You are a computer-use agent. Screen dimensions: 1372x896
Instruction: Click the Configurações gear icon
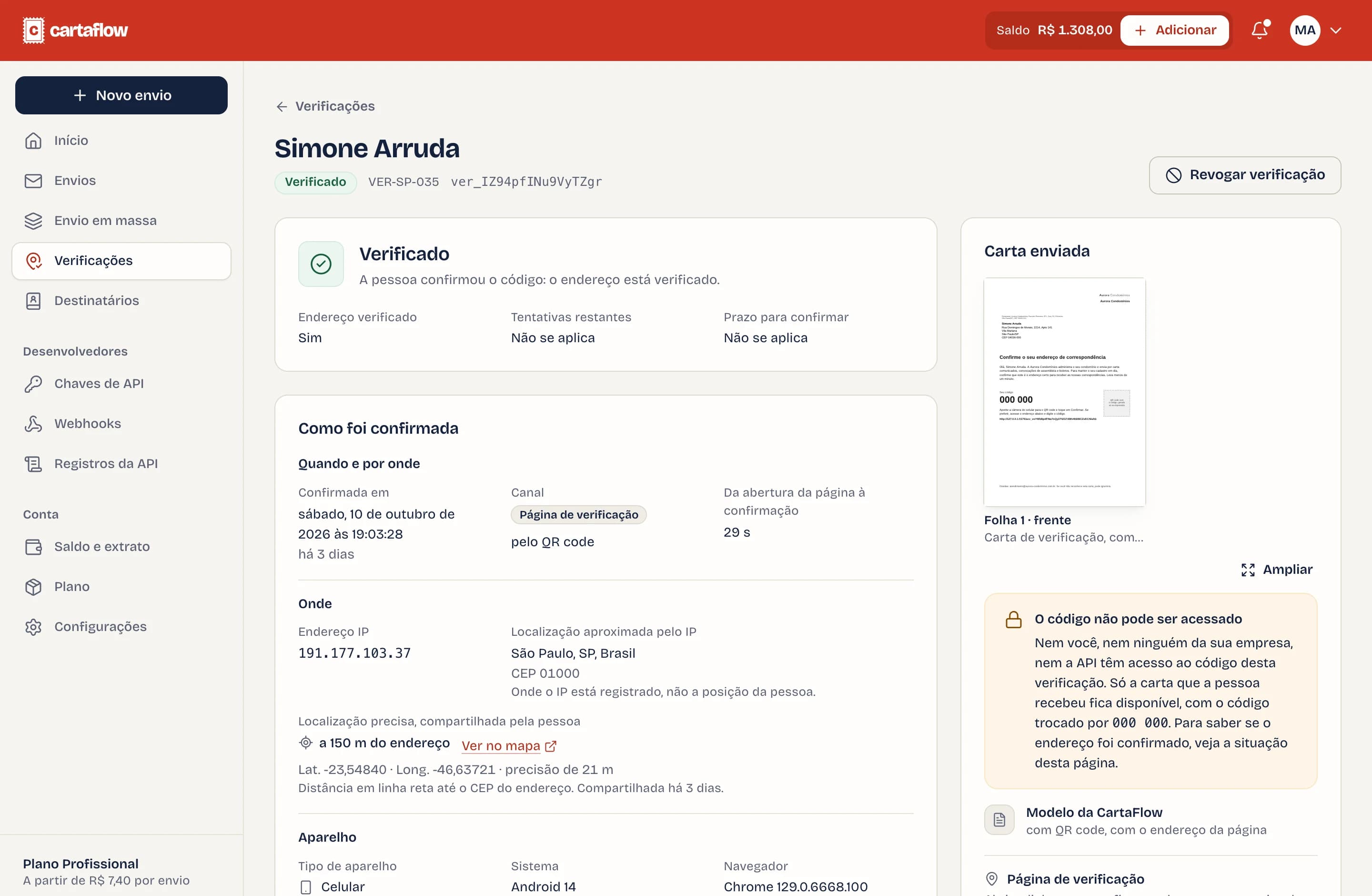pos(33,627)
